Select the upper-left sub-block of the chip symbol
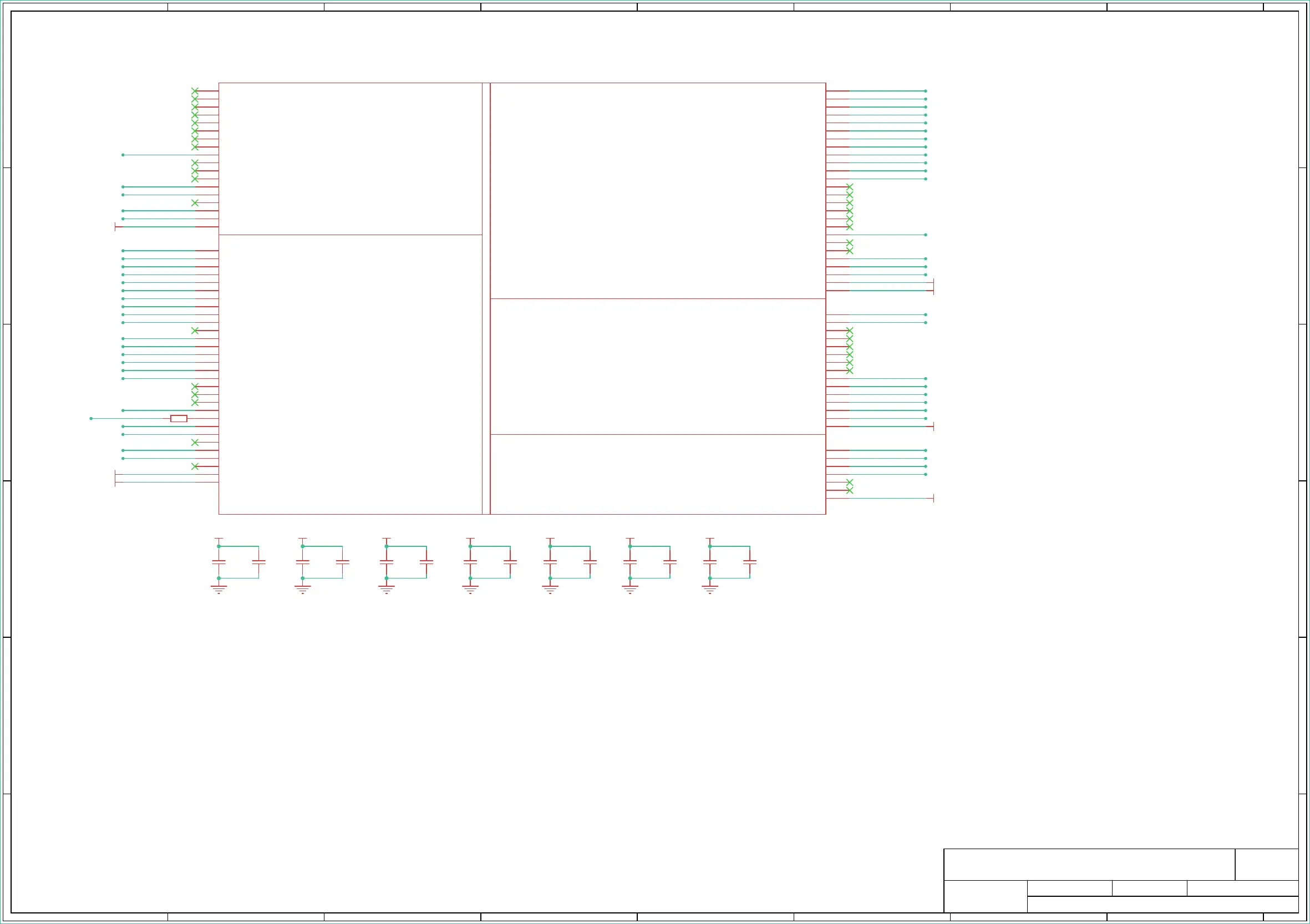1310x924 pixels. coord(351,159)
